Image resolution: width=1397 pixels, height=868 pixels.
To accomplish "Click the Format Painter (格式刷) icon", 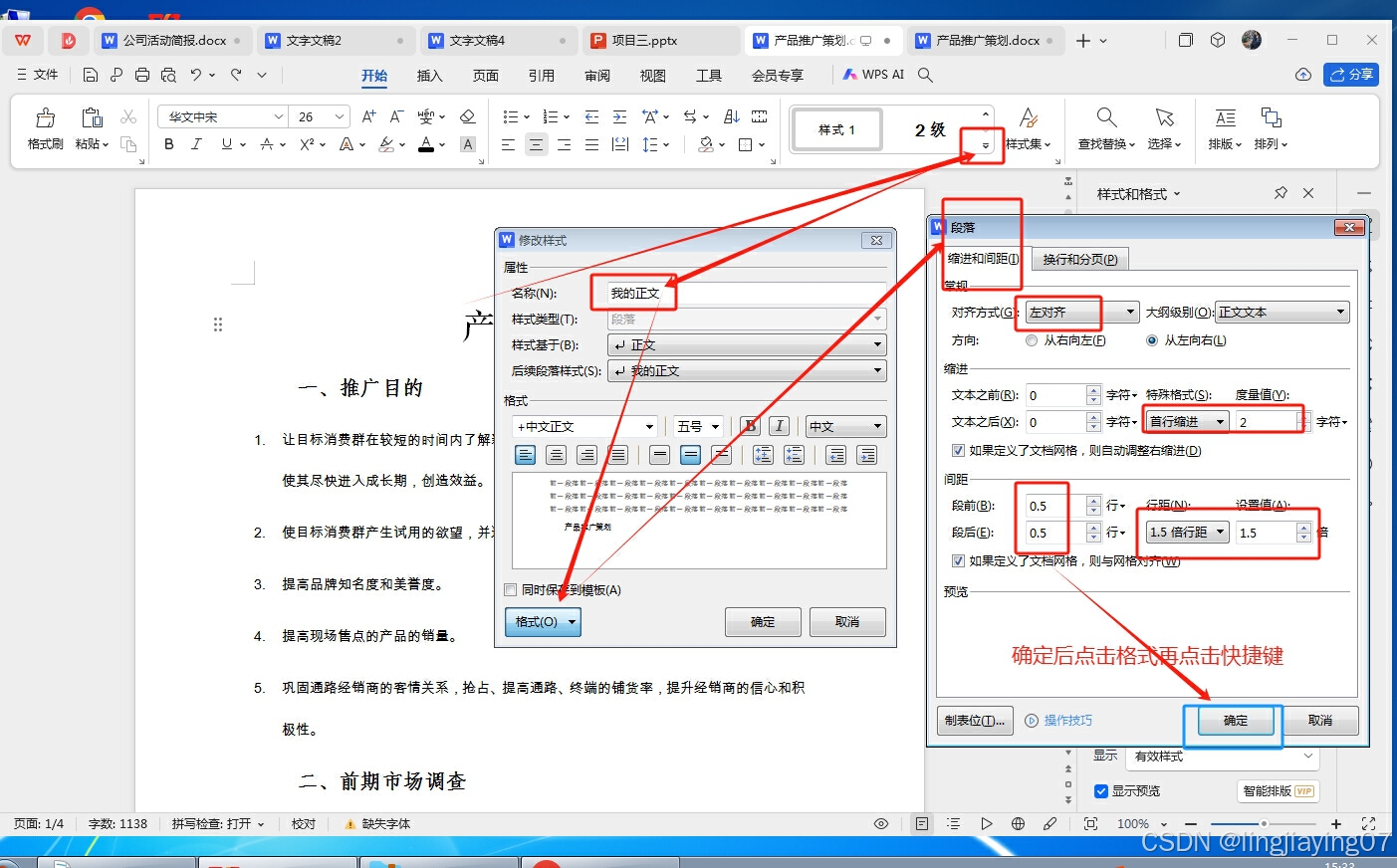I will (45, 118).
